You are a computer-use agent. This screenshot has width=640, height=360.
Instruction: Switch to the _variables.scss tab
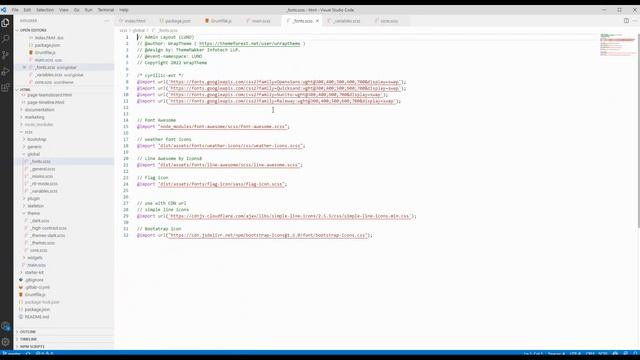(x=347, y=21)
